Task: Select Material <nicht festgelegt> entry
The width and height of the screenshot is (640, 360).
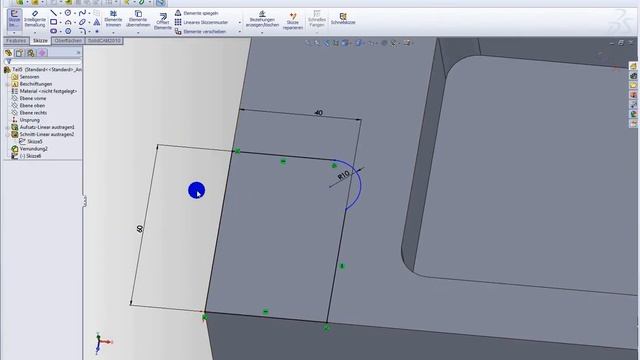Action: coord(48,91)
